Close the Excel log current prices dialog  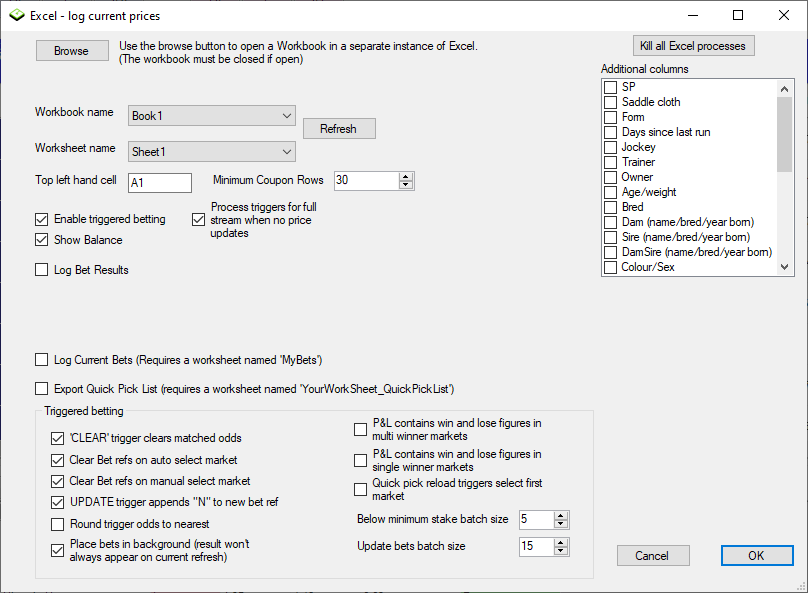784,15
